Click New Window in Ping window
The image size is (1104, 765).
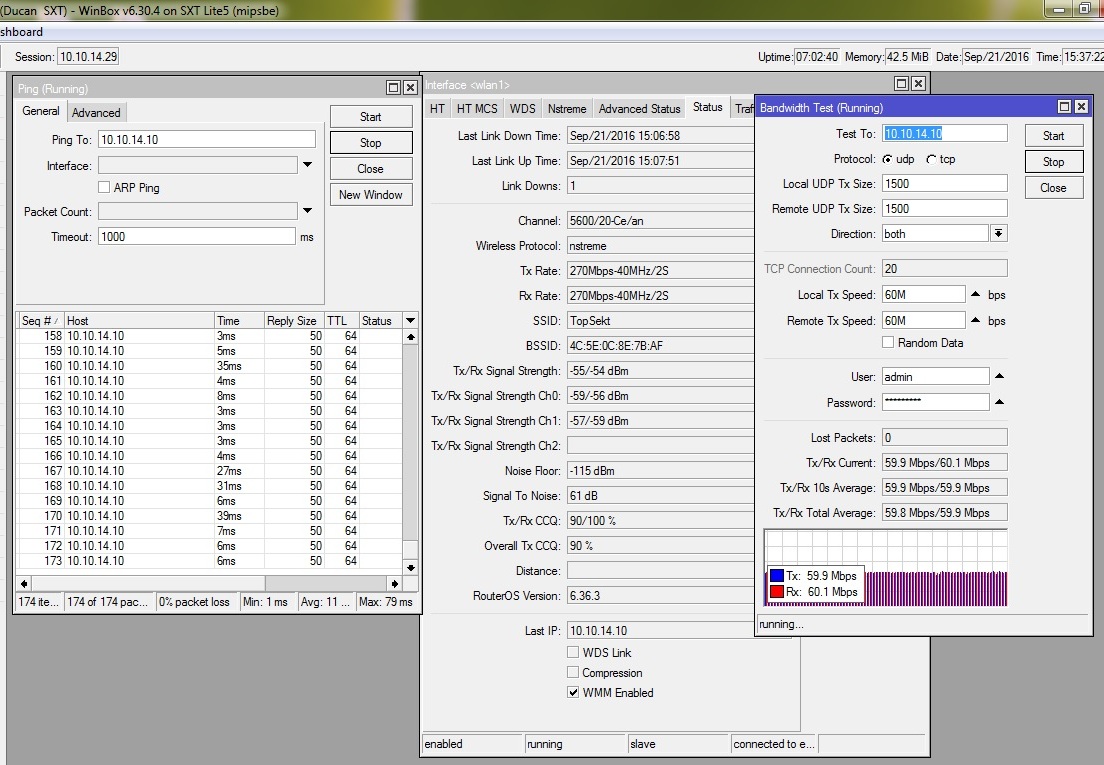click(x=371, y=195)
